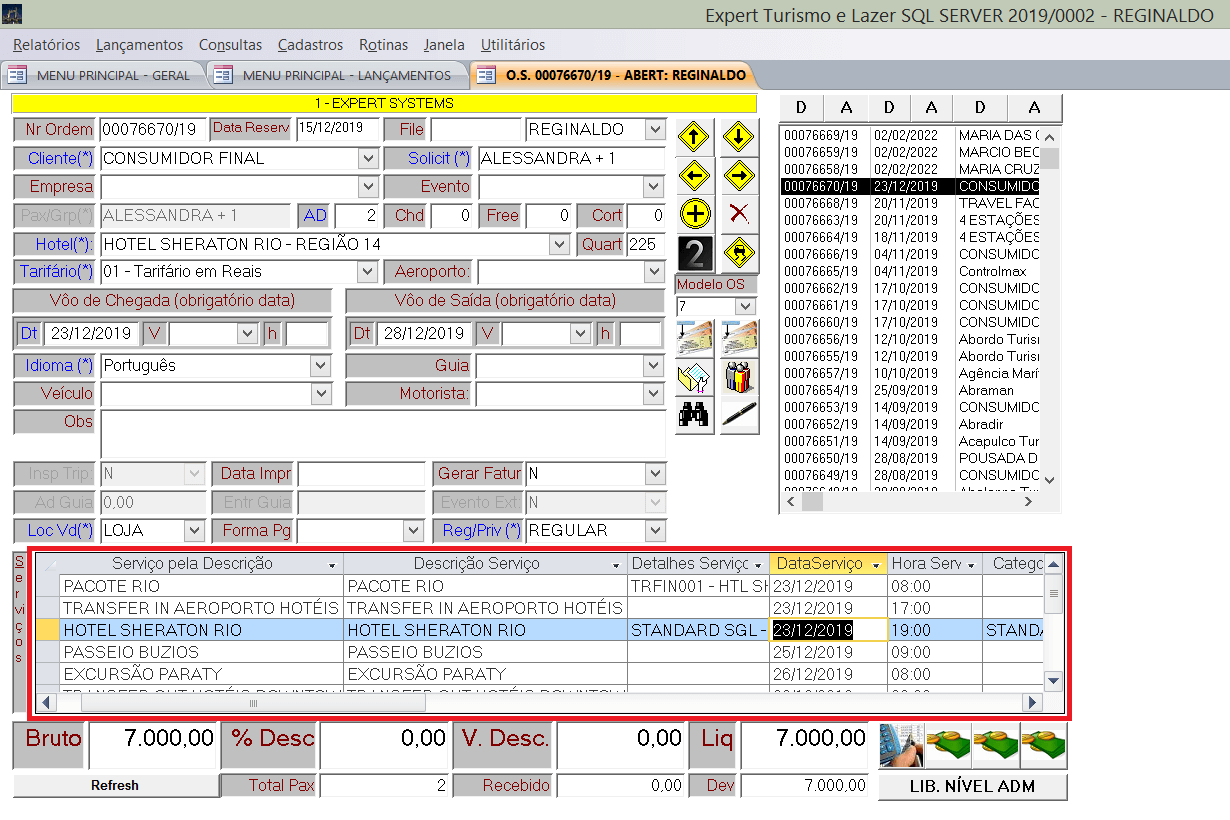1230x820 pixels.
Task: Expand the Hotel(*) dropdown list
Action: [558, 245]
